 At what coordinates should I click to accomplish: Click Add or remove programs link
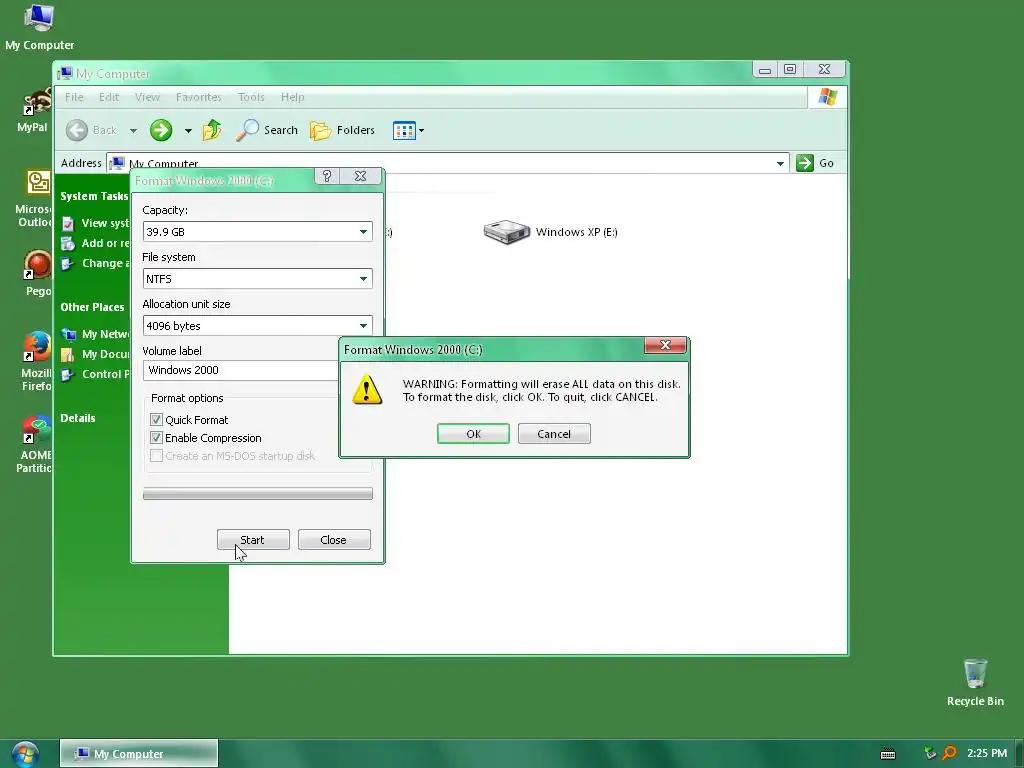tap(95, 244)
